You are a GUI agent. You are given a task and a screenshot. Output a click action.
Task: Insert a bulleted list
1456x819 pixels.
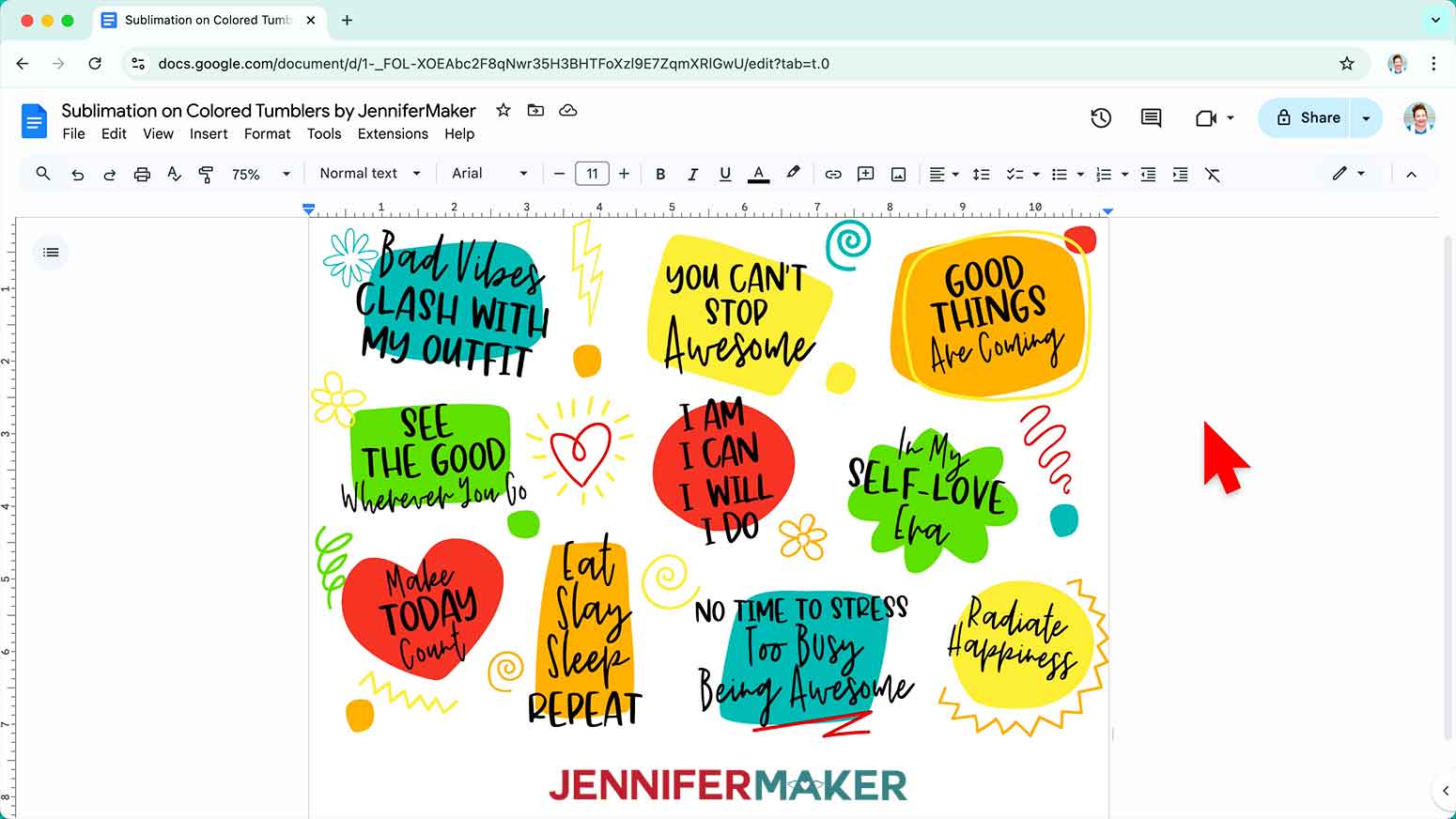tap(1060, 174)
